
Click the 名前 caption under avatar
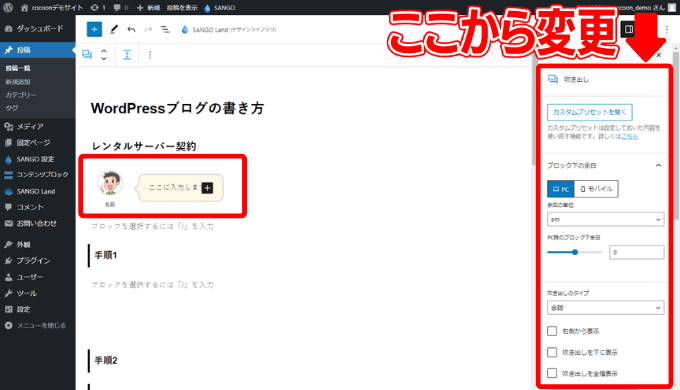pyautogui.click(x=110, y=204)
